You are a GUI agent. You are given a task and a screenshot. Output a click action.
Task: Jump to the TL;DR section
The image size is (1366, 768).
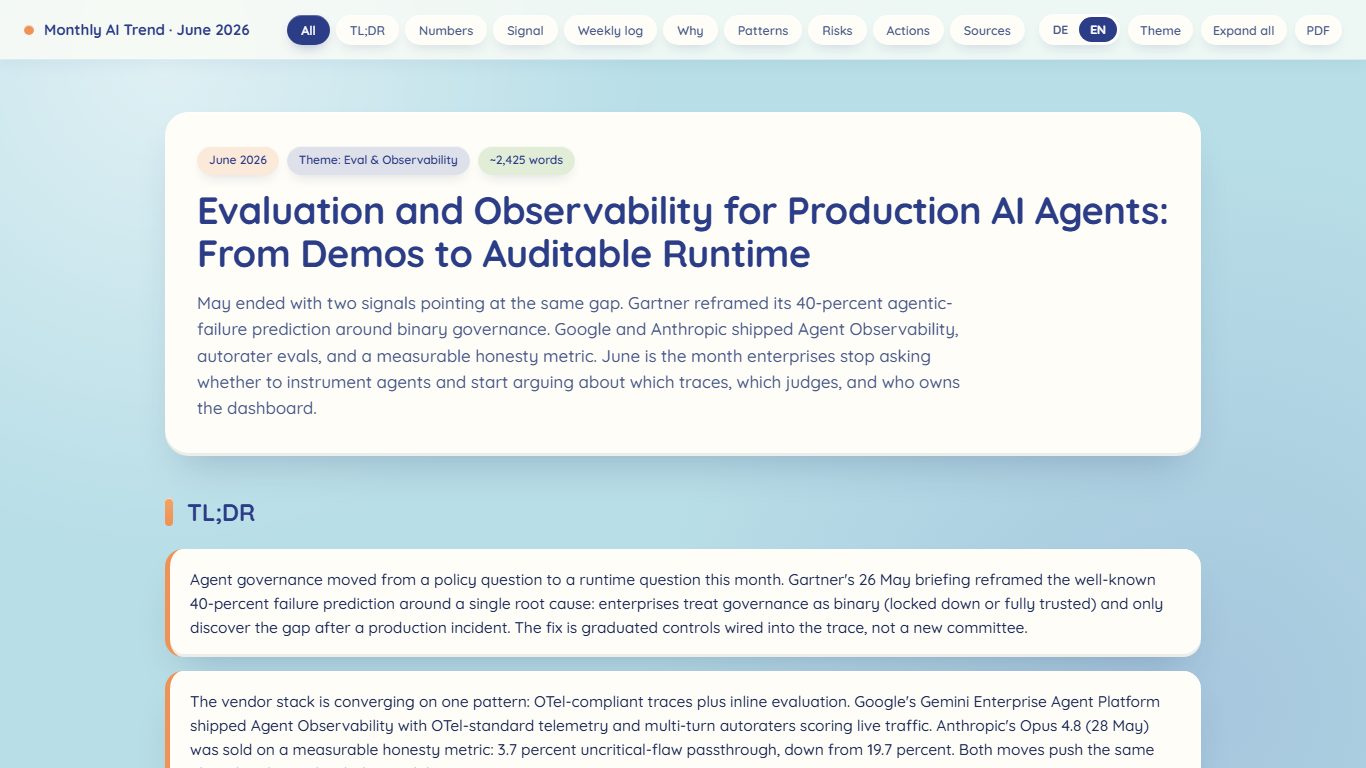367,30
